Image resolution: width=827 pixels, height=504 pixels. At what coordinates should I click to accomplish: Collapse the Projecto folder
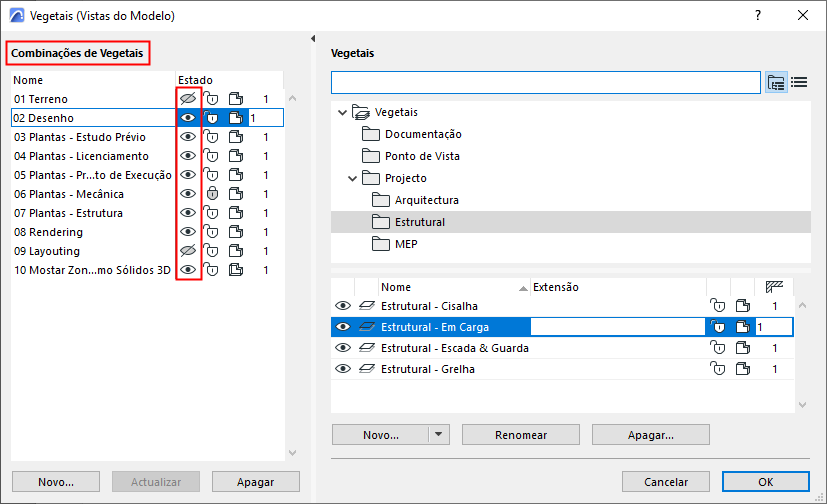353,178
